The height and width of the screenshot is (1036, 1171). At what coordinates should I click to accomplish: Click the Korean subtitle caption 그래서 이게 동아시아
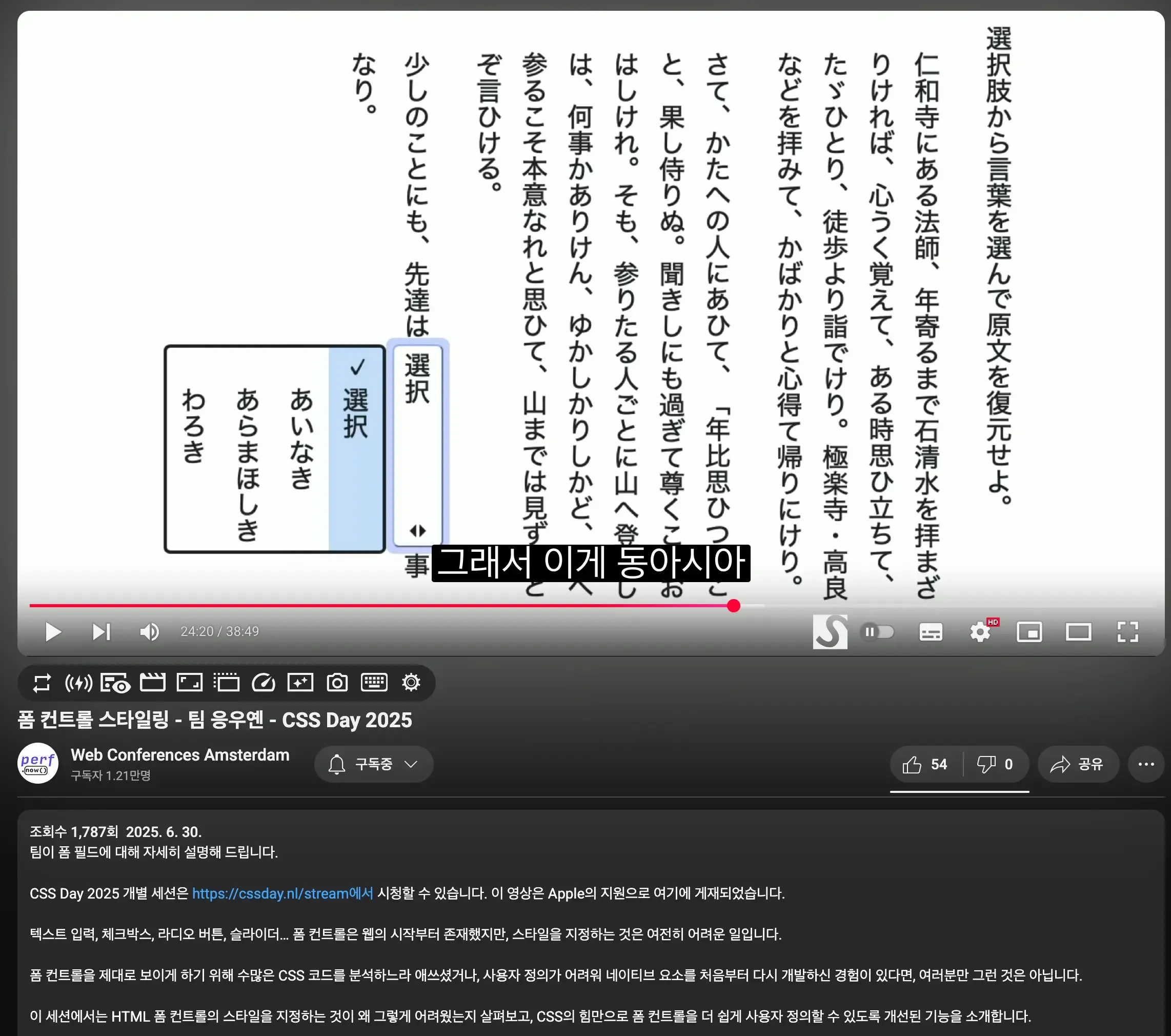pyautogui.click(x=591, y=563)
